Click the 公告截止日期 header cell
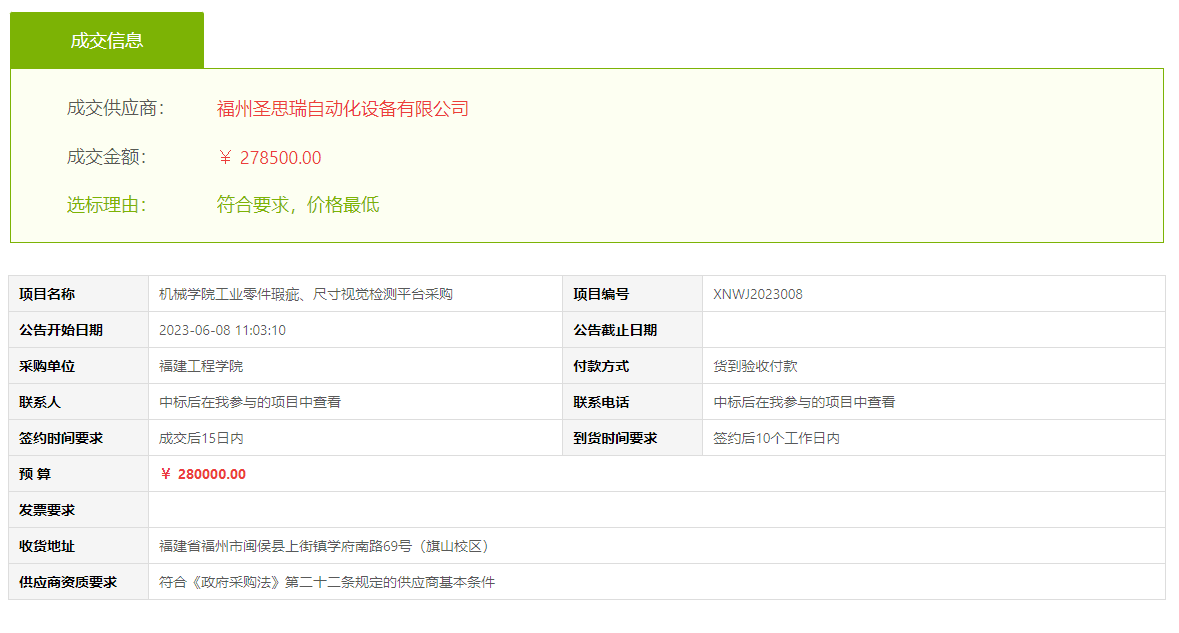Image resolution: width=1179 pixels, height=633 pixels. pyautogui.click(x=632, y=330)
